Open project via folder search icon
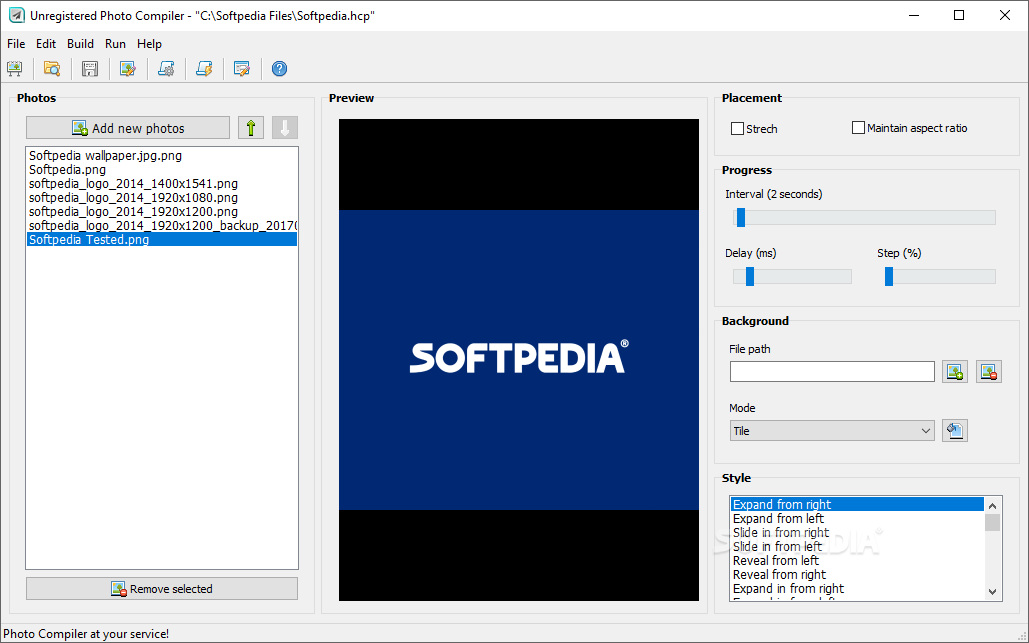The width and height of the screenshot is (1029, 643). (x=52, y=68)
